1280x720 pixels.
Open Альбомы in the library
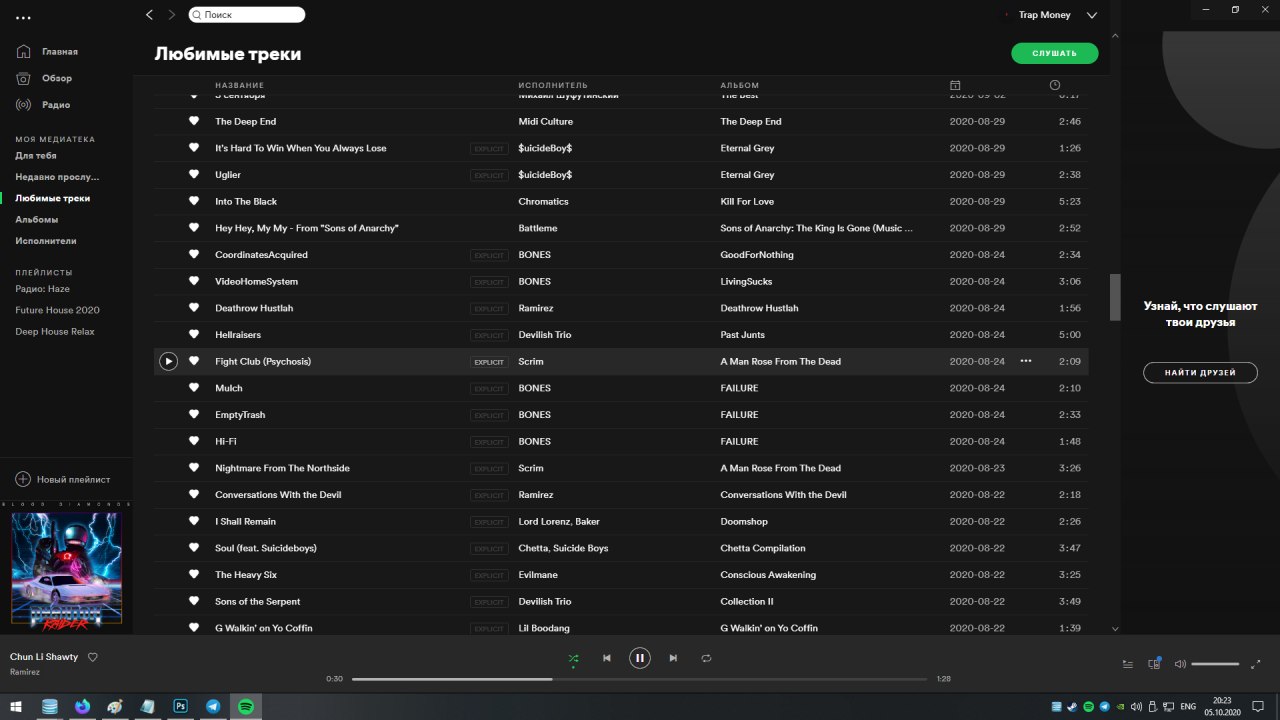coord(37,219)
